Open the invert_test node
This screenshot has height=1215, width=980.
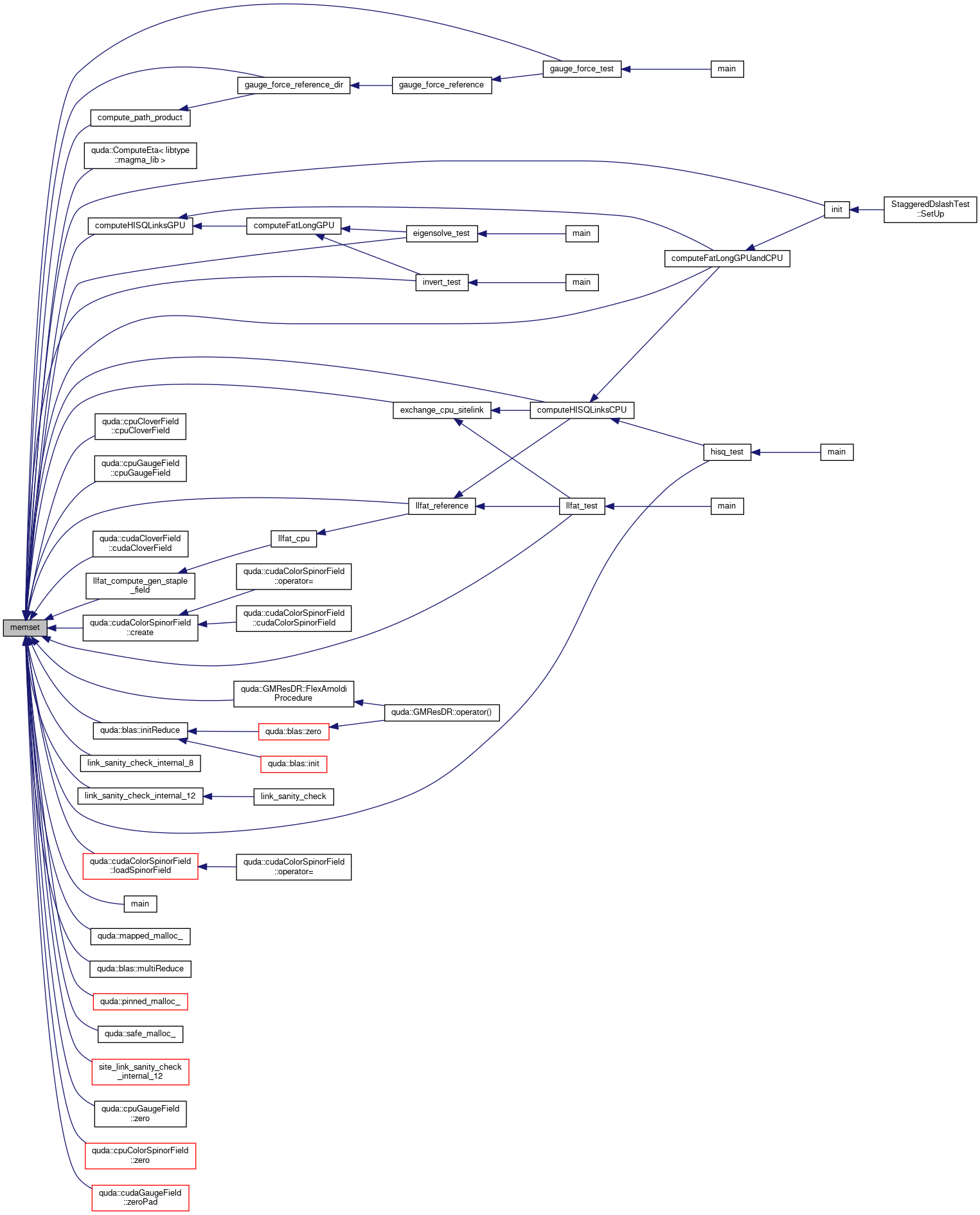441,282
